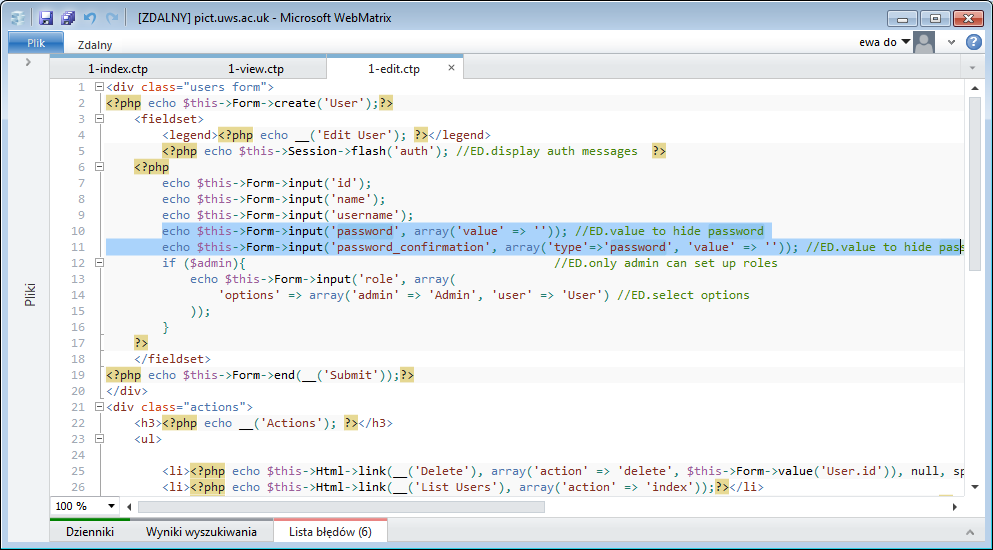Select the Zdalny ribbon tab

coord(95,45)
